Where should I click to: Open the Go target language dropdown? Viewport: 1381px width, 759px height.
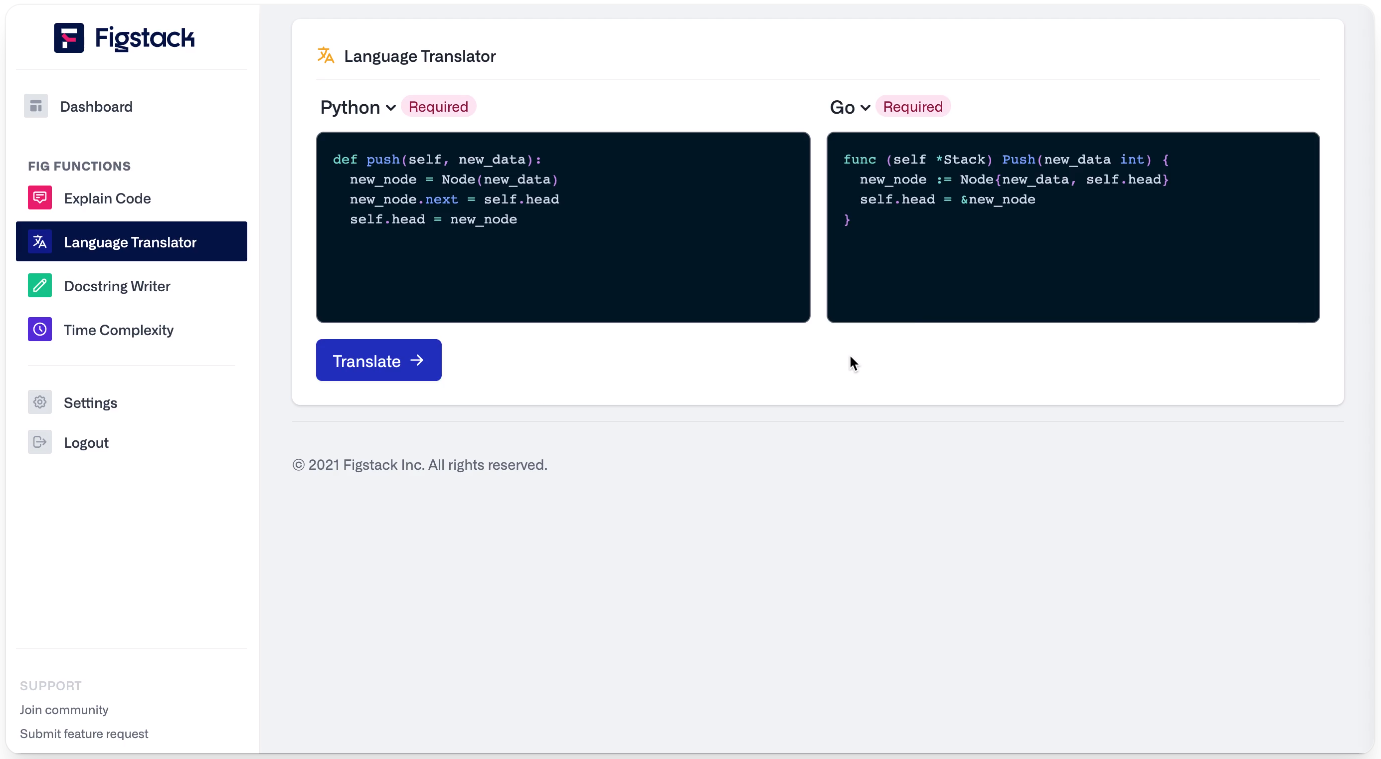pos(850,107)
